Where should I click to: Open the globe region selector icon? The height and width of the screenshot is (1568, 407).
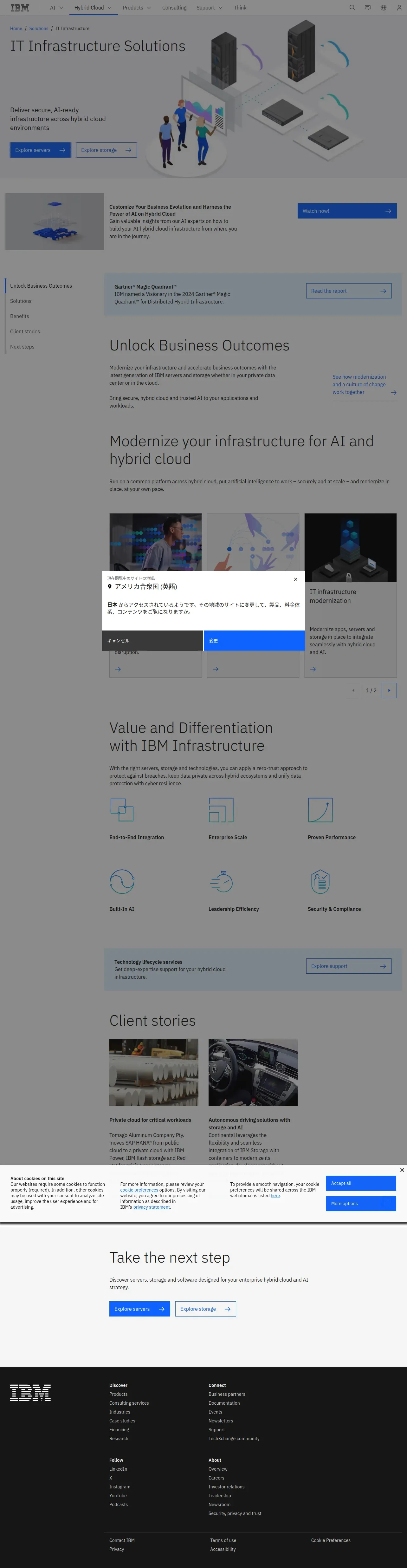[383, 8]
